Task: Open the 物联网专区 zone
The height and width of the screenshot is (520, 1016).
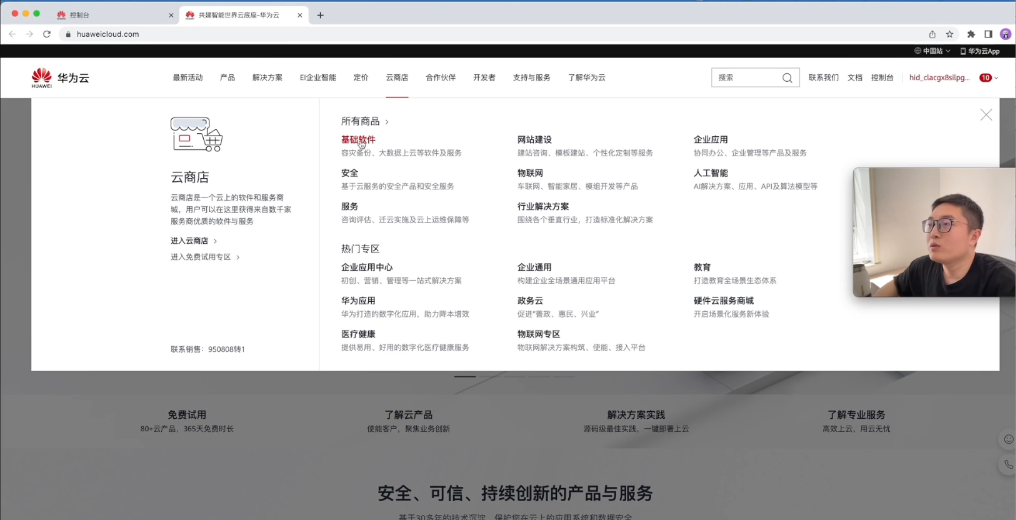Action: [538, 334]
